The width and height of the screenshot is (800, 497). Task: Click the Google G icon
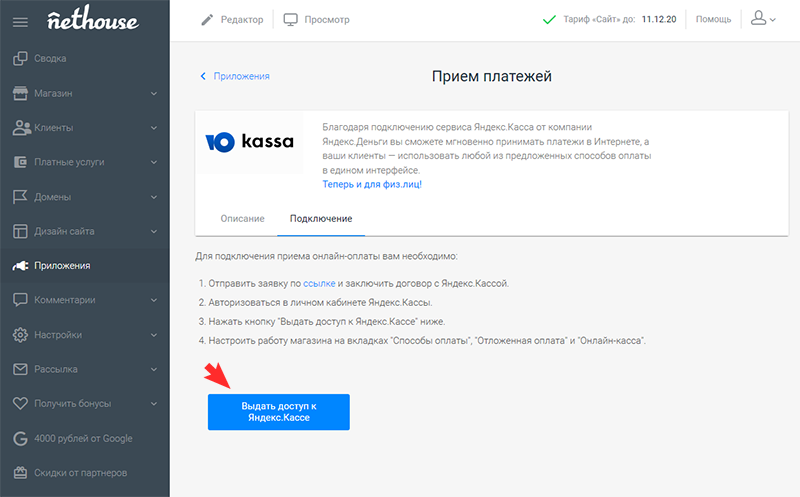20,438
